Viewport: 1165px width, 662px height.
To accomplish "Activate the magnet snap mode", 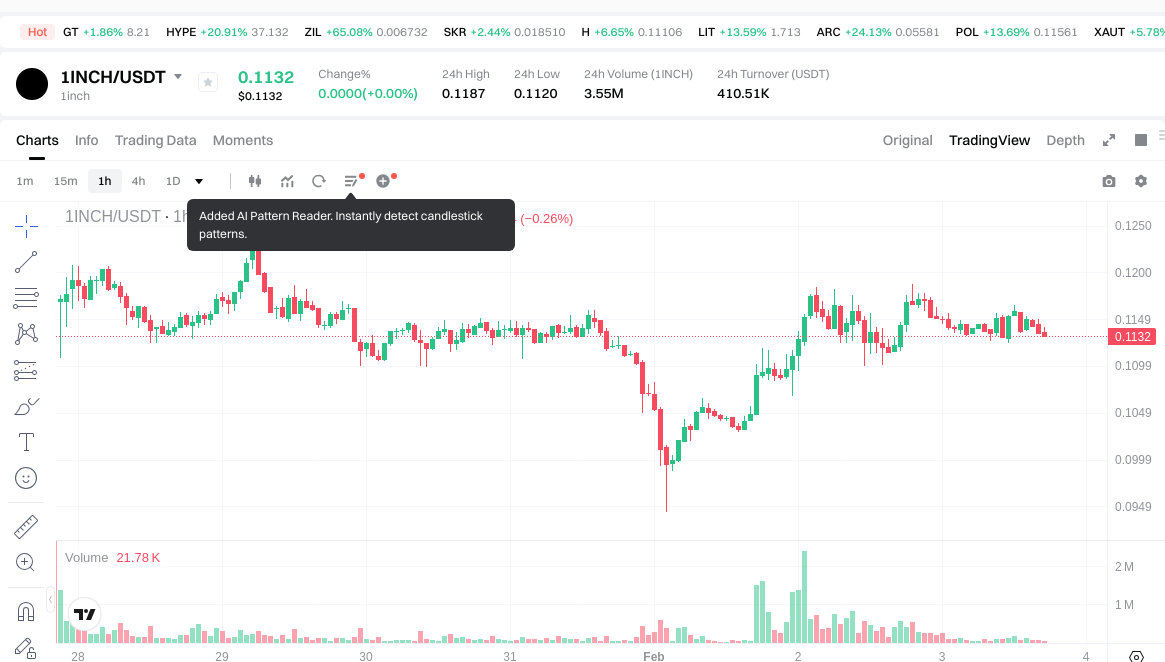I will click(x=26, y=611).
